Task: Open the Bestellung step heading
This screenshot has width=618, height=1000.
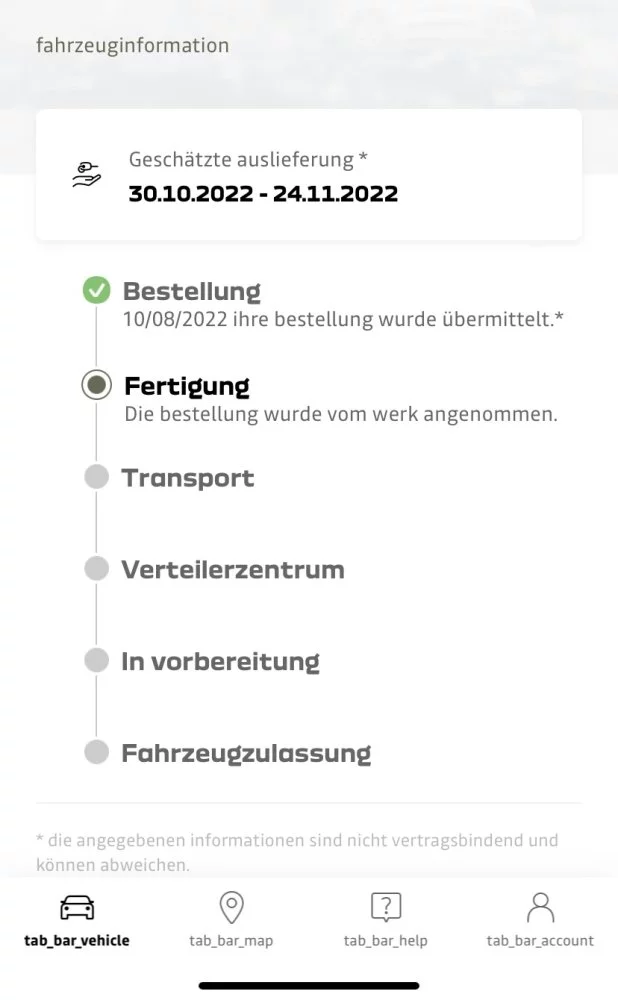Action: click(x=192, y=291)
